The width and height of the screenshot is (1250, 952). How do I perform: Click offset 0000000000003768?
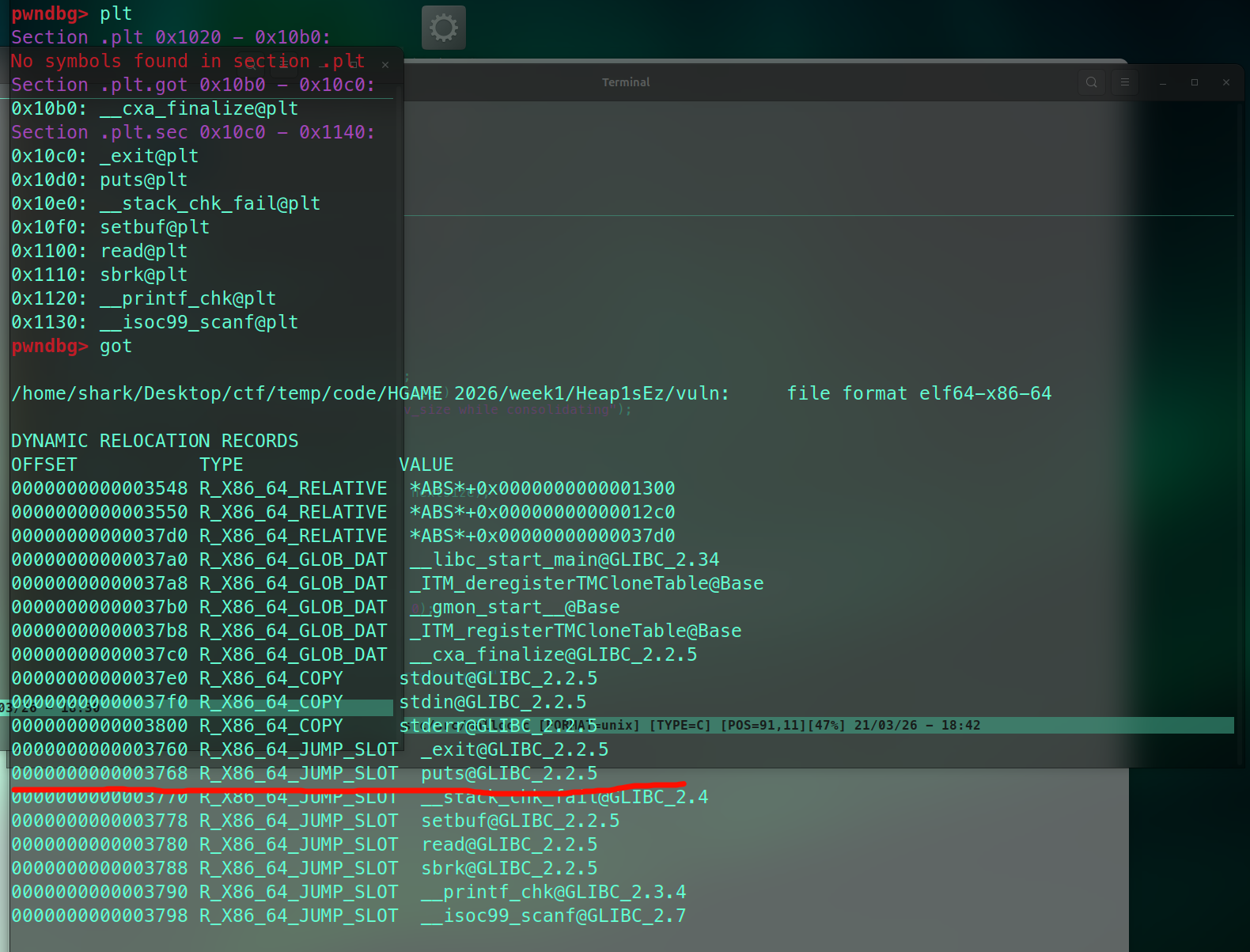(x=100, y=773)
